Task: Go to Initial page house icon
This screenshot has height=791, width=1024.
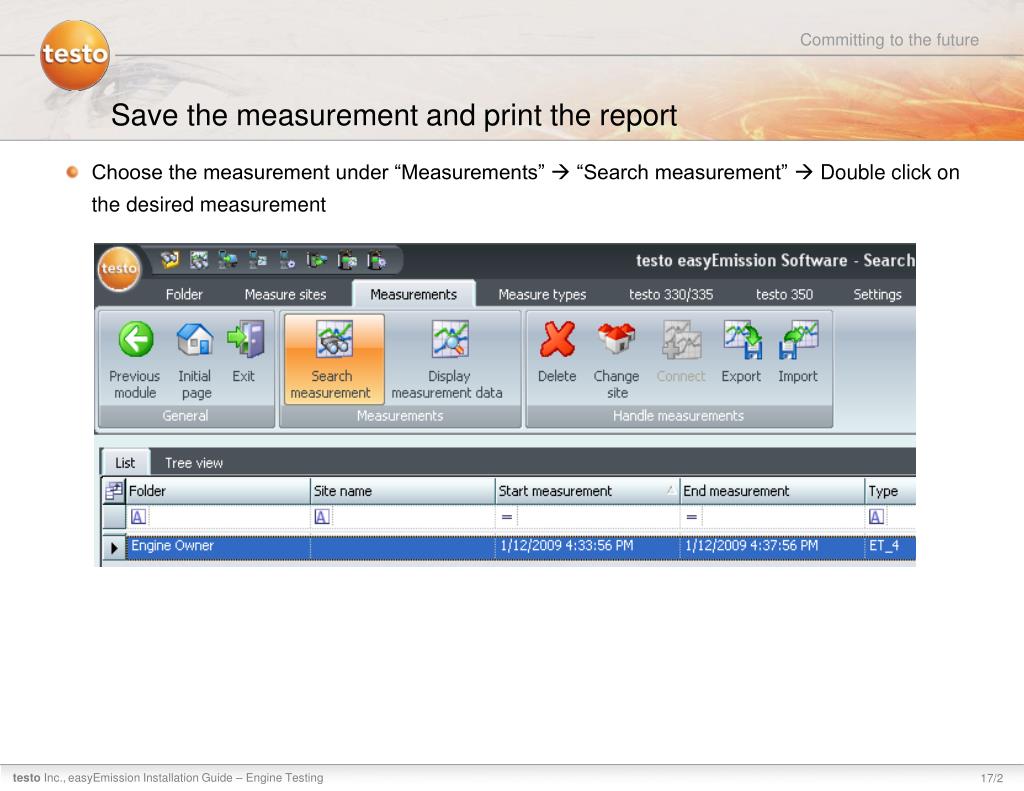Action: point(195,339)
